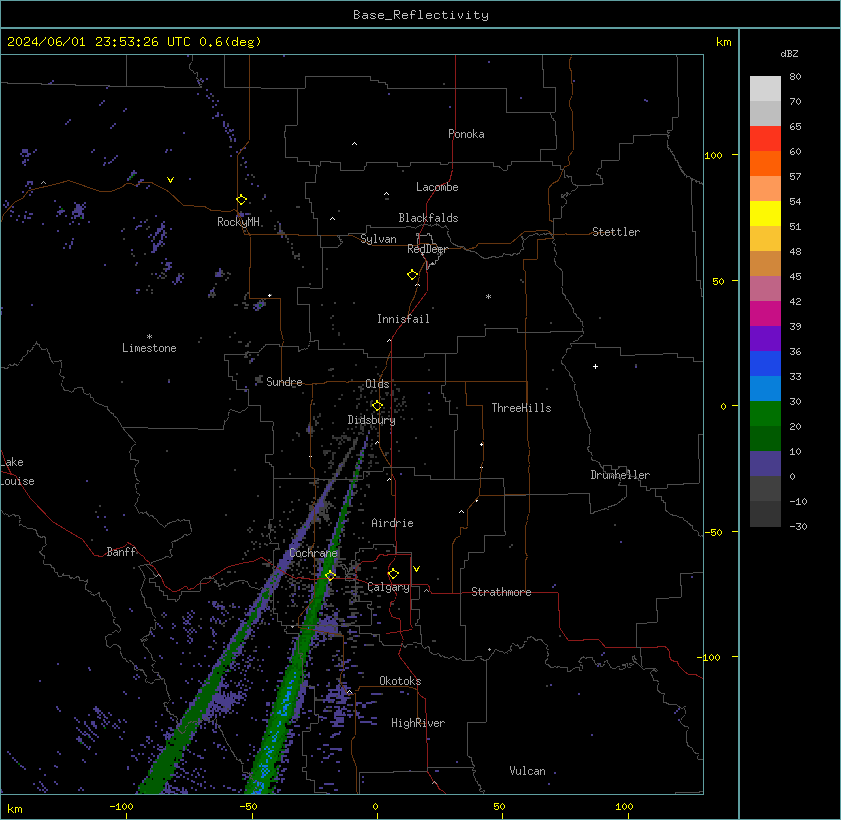Select the Didsbury town label

[x=371, y=420]
